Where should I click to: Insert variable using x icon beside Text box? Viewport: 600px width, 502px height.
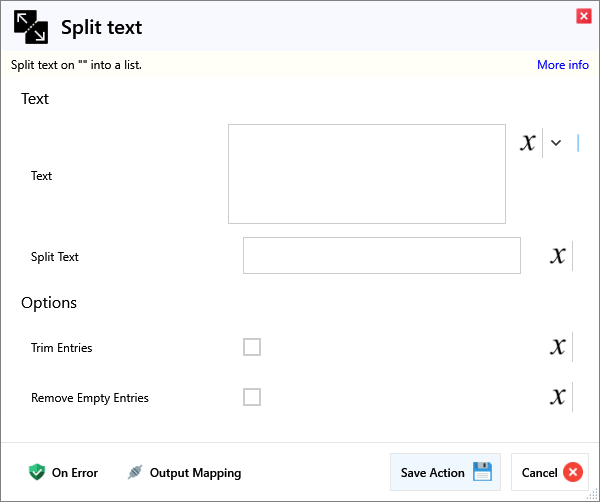coord(527,142)
